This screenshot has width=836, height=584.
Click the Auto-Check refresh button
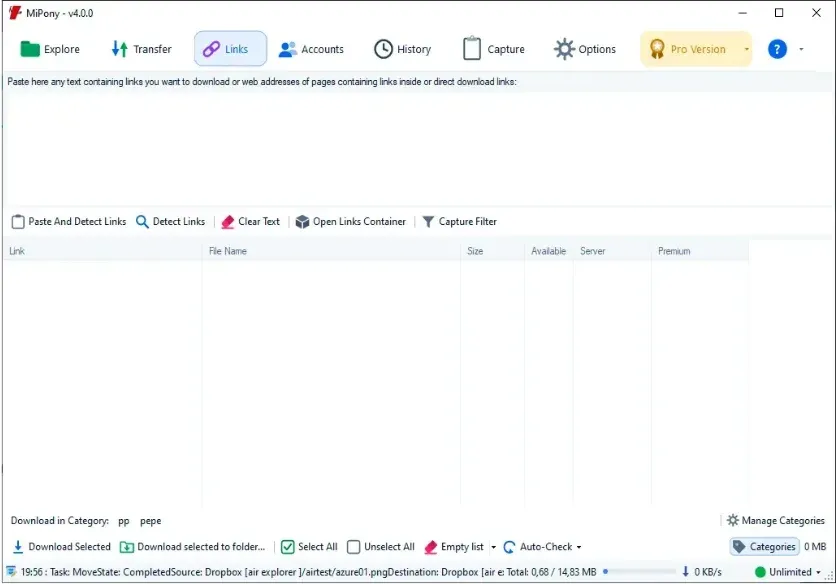[x=538, y=547]
